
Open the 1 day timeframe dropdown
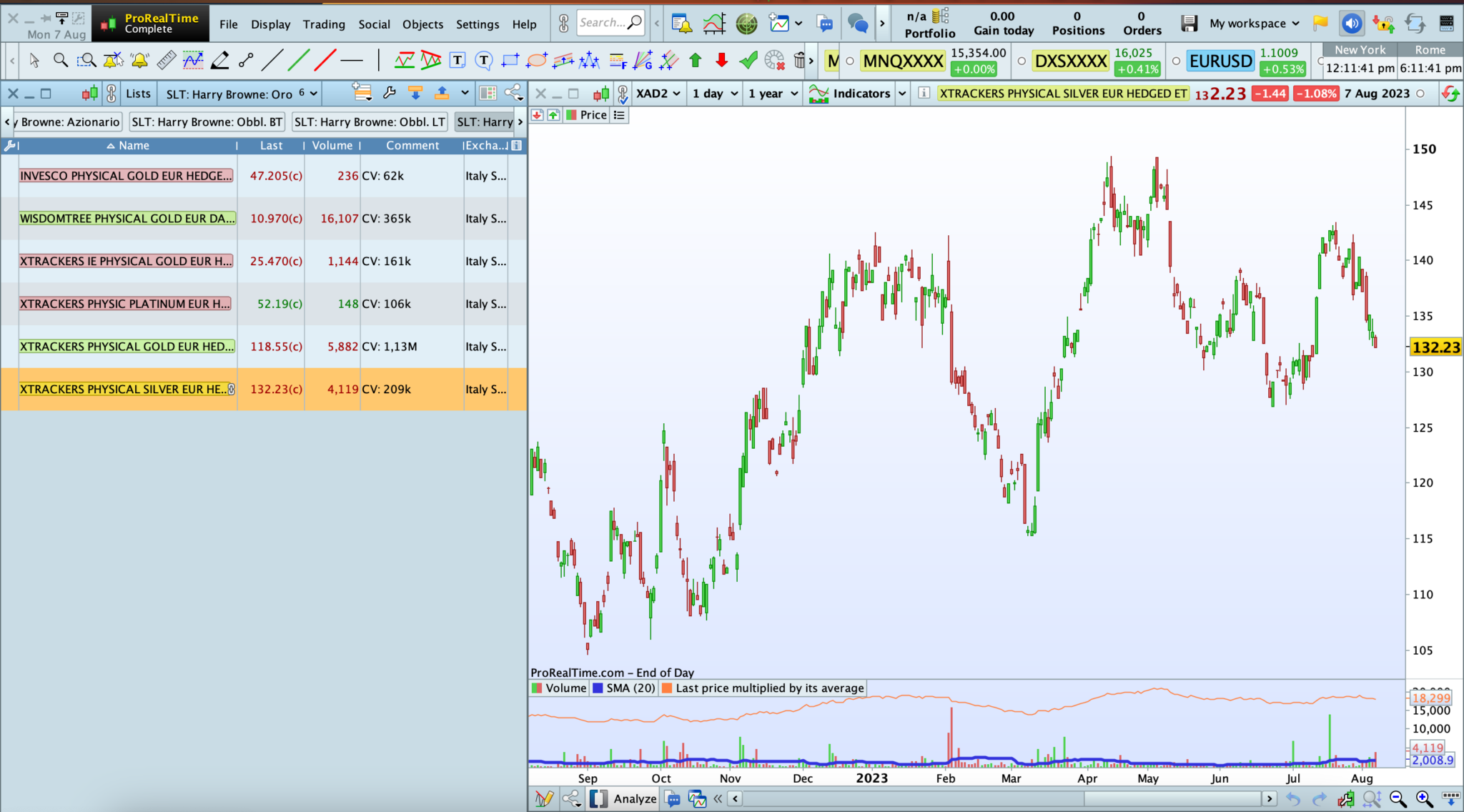[715, 94]
